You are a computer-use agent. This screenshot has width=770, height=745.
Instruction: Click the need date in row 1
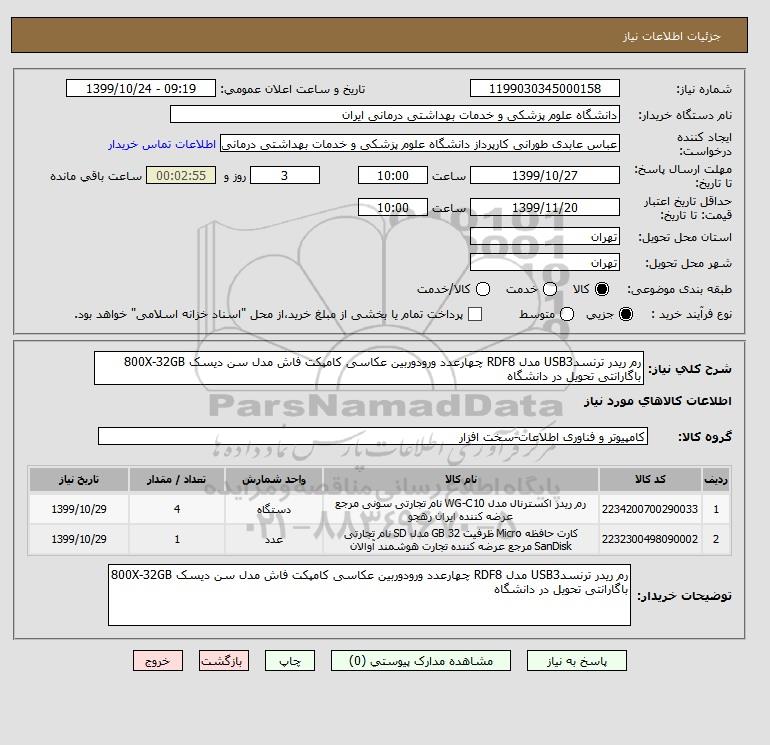[x=79, y=509]
